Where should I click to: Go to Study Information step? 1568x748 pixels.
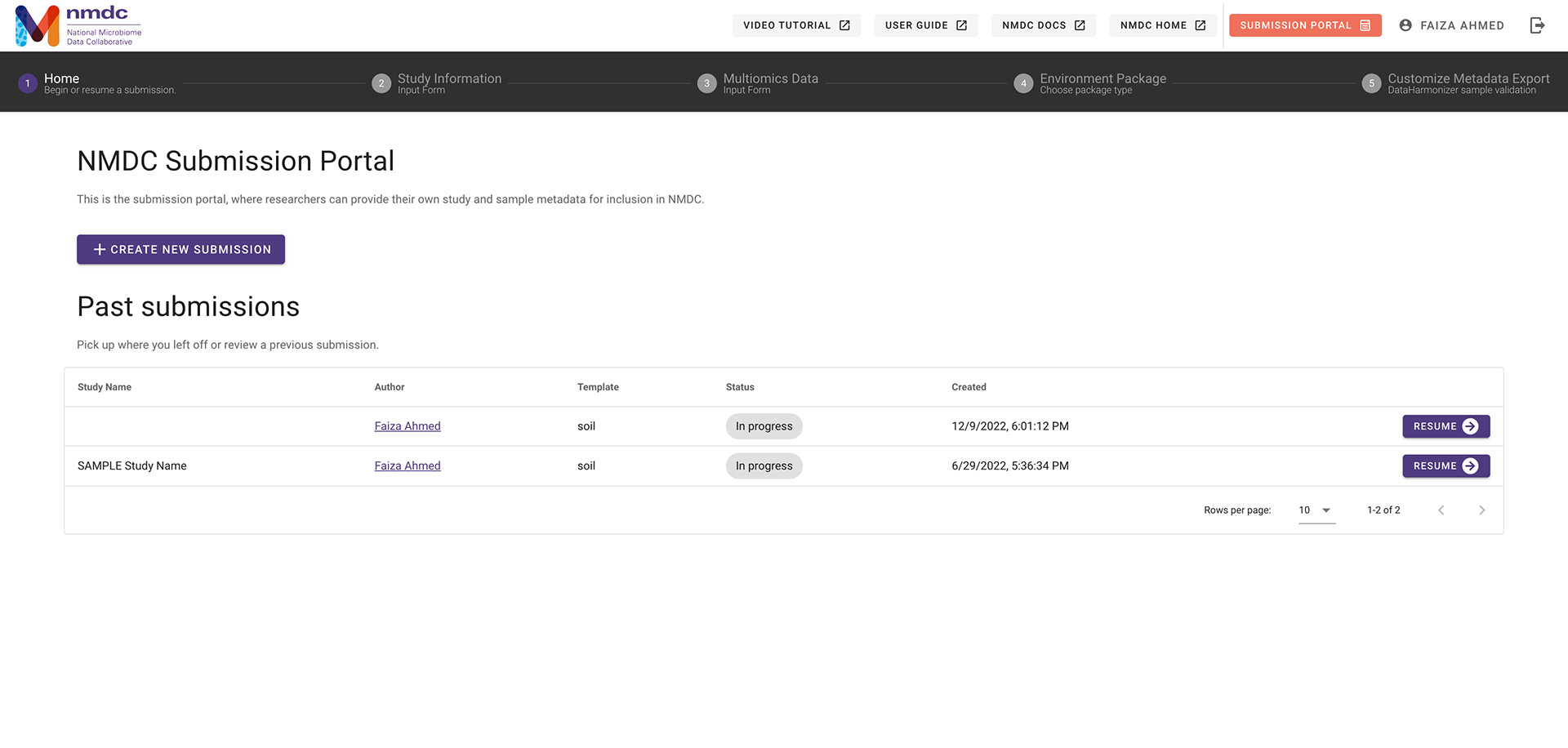coord(436,83)
